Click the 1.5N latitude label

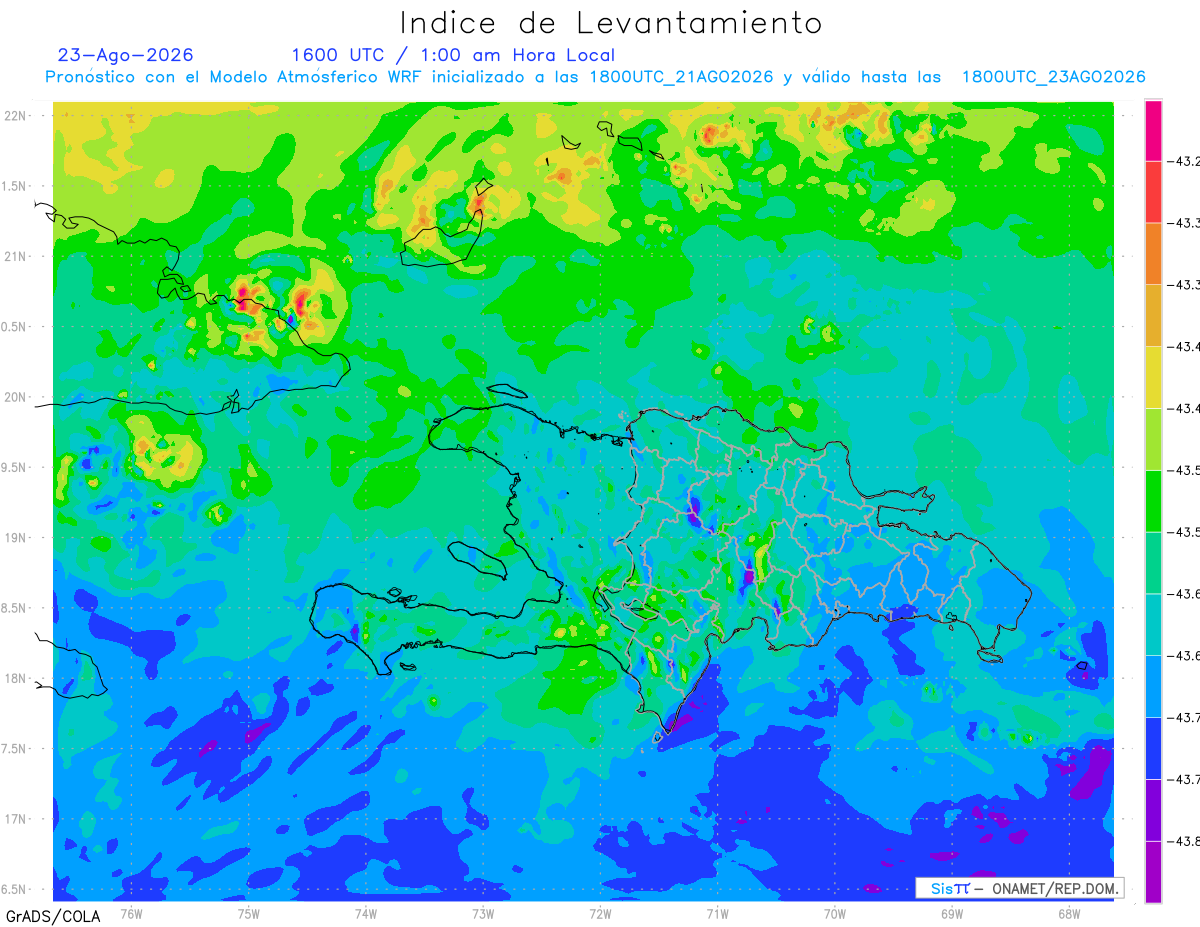(16, 186)
